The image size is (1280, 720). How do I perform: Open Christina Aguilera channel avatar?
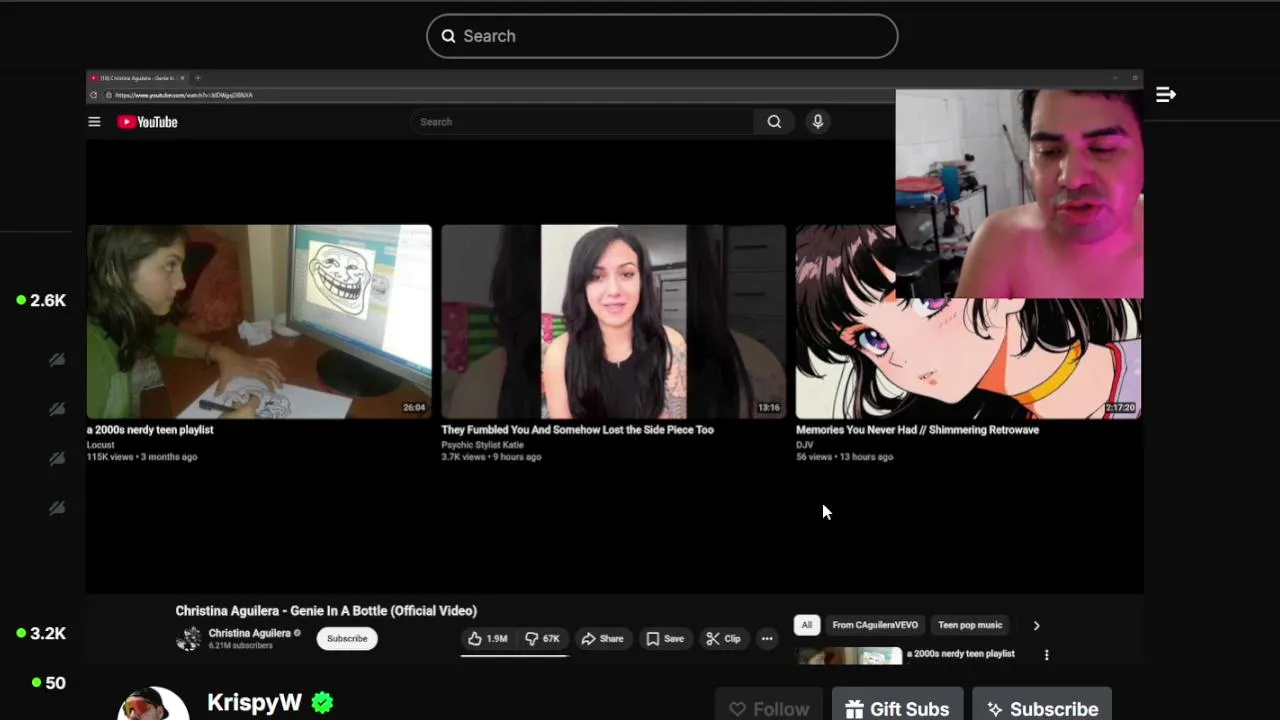(x=189, y=639)
